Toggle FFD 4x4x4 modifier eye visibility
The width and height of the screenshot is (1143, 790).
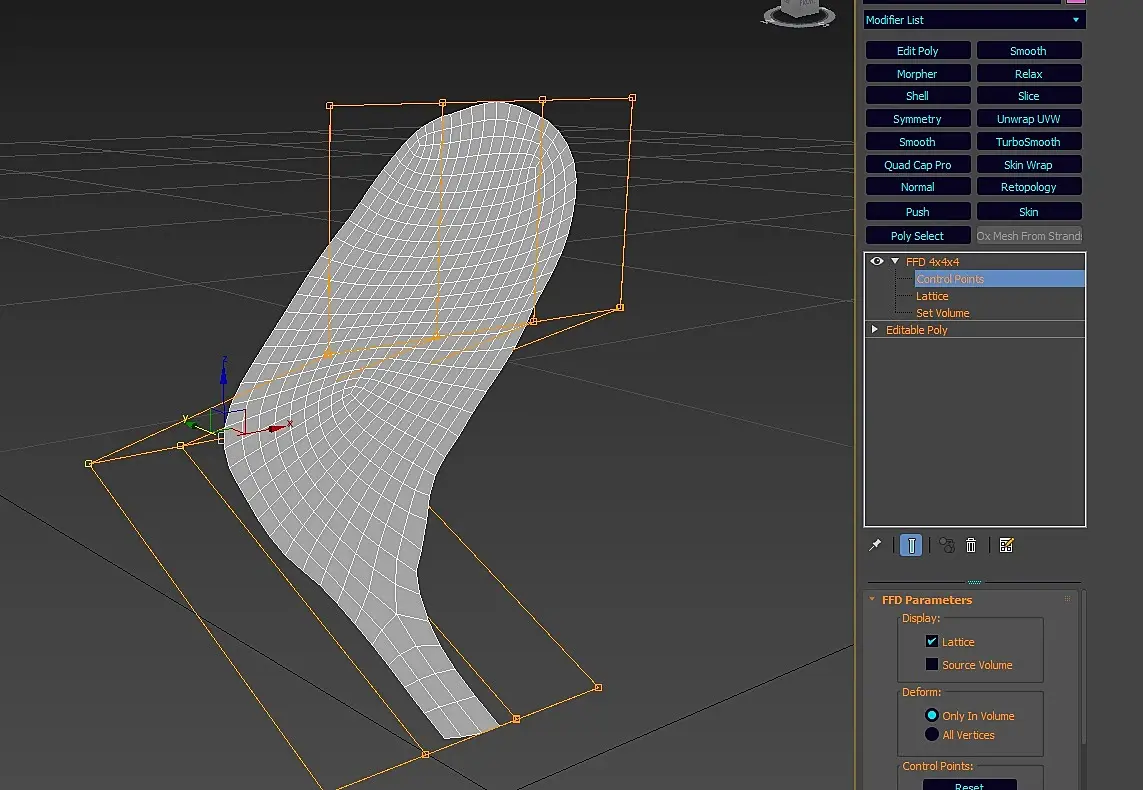click(x=877, y=262)
